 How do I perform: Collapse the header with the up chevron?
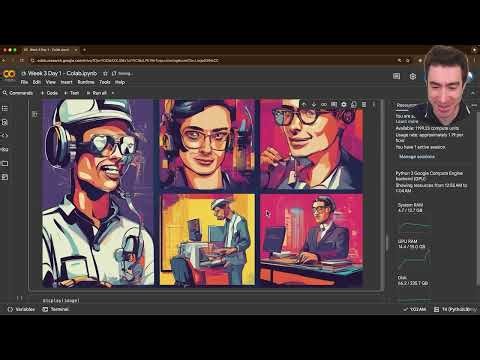point(473,93)
